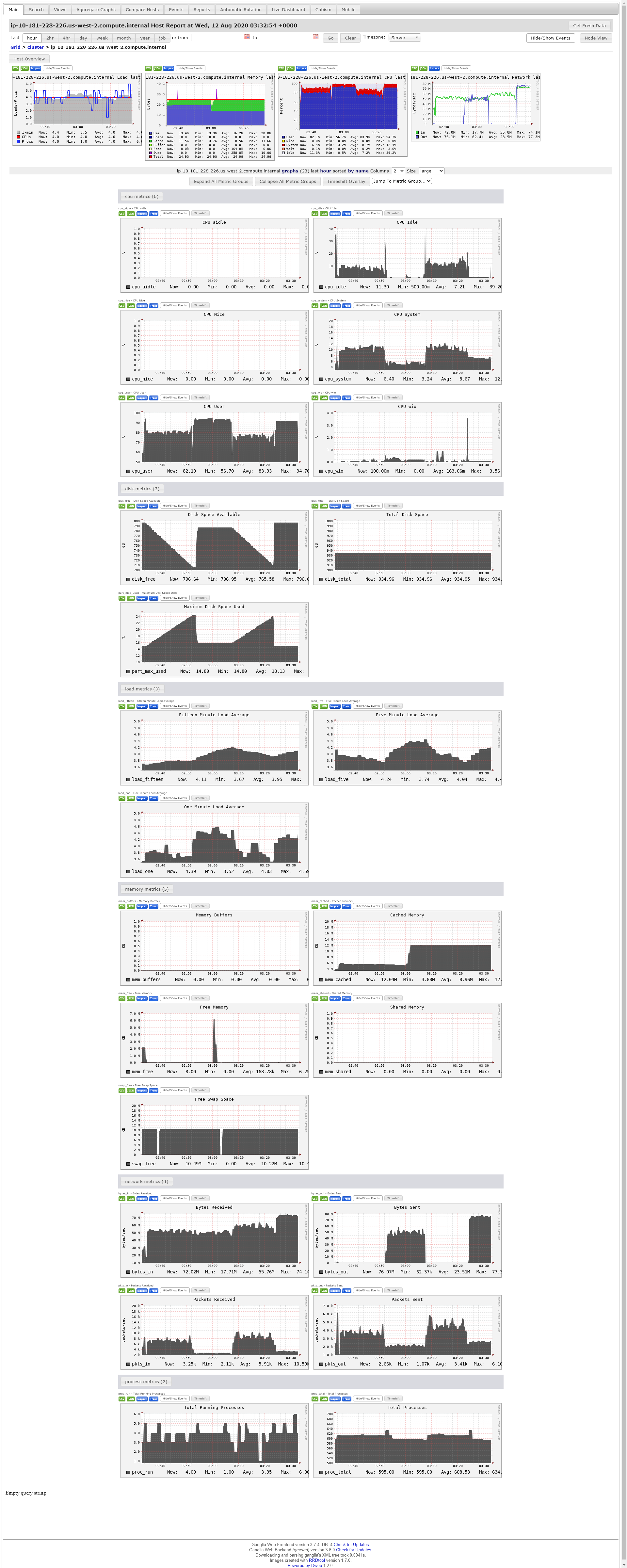Viewport: 627px width, 1568px height.
Task: Click the Get Fresh Data button
Action: coord(589,25)
